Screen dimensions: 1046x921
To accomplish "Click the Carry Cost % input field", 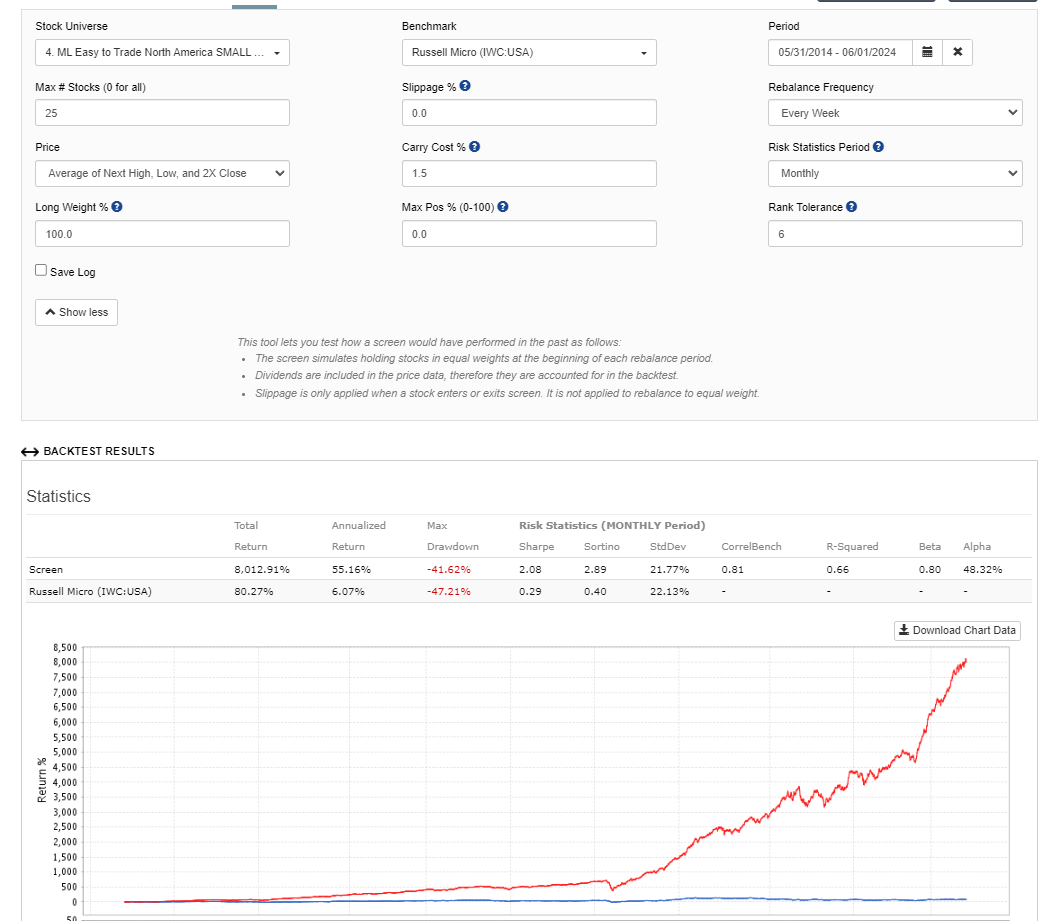I will point(529,173).
